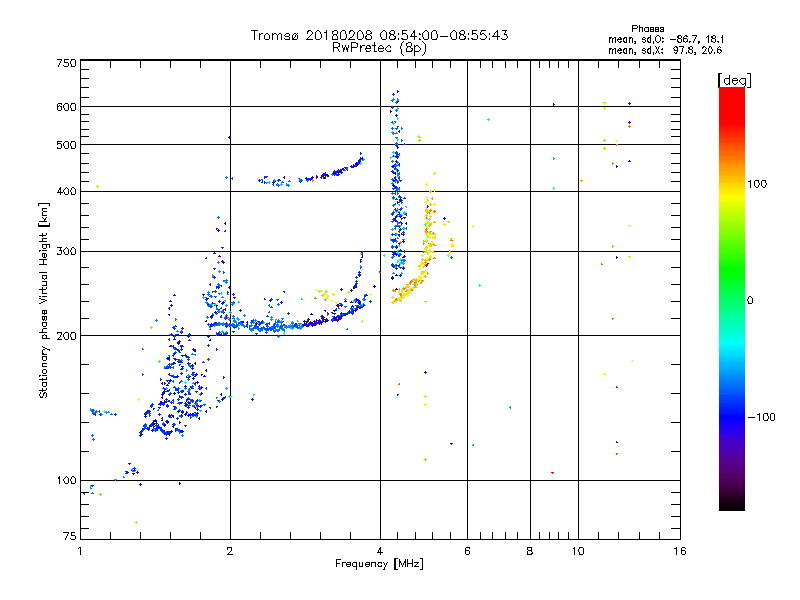The height and width of the screenshot is (600, 800).
Task: Click the x-axis tick label '16'
Action: [680, 551]
